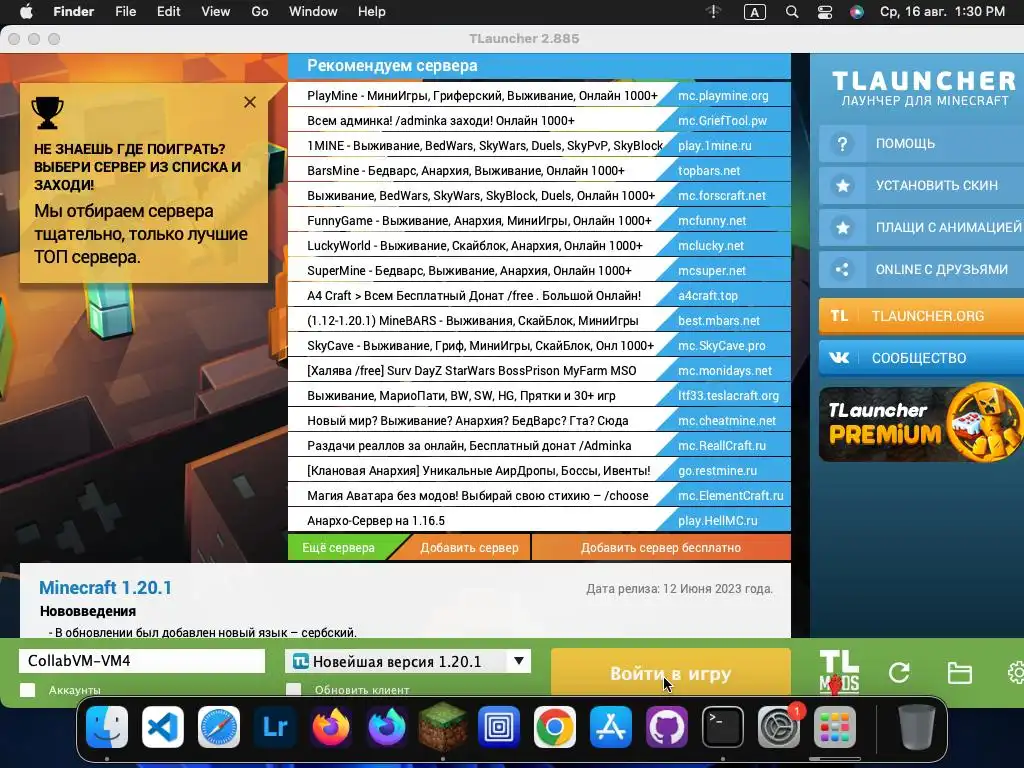Screen dimensions: 1024x768
Task: Expand the version dropdown arrow
Action: click(x=519, y=661)
